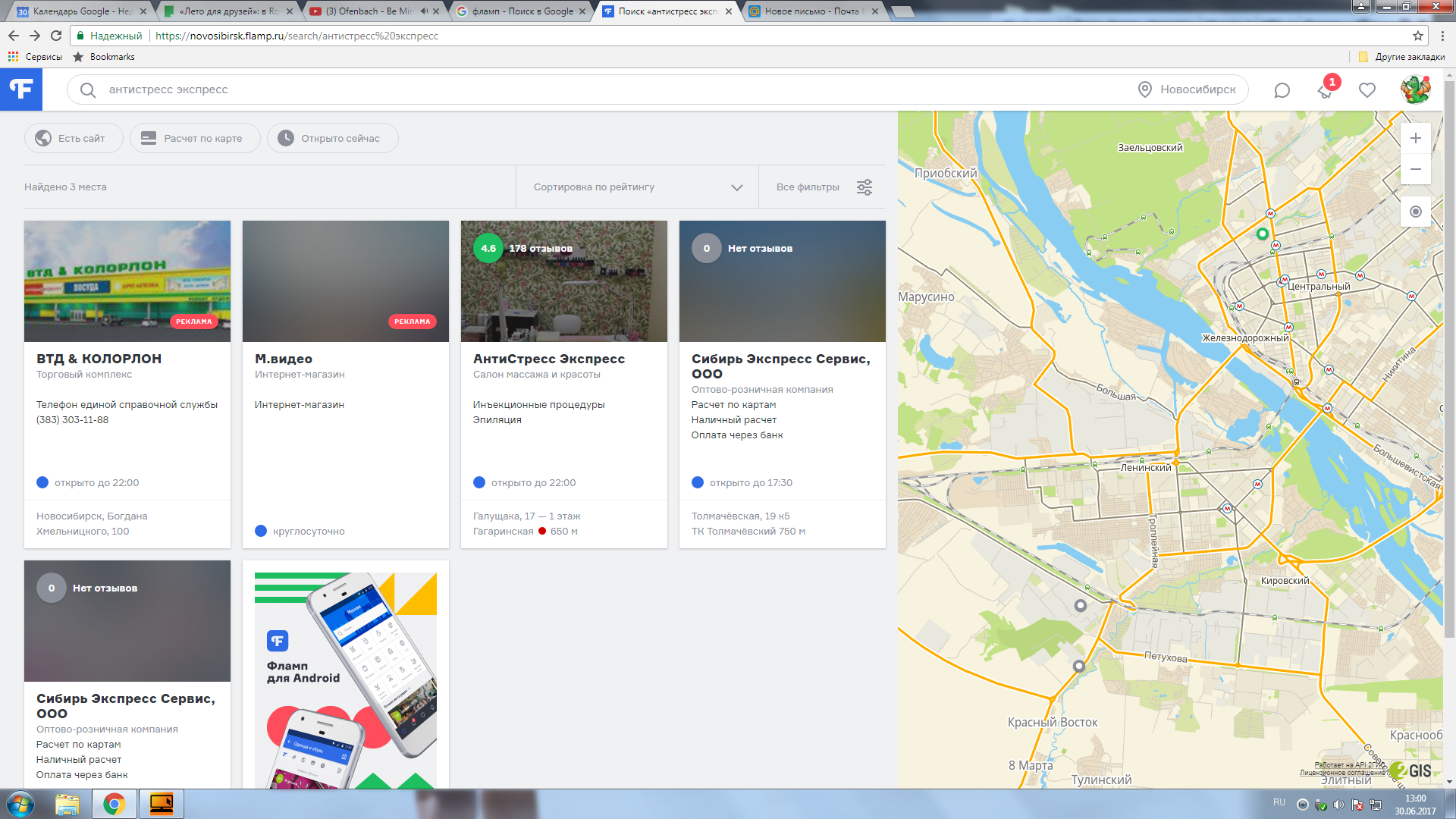Zoom in on the map

(1415, 138)
